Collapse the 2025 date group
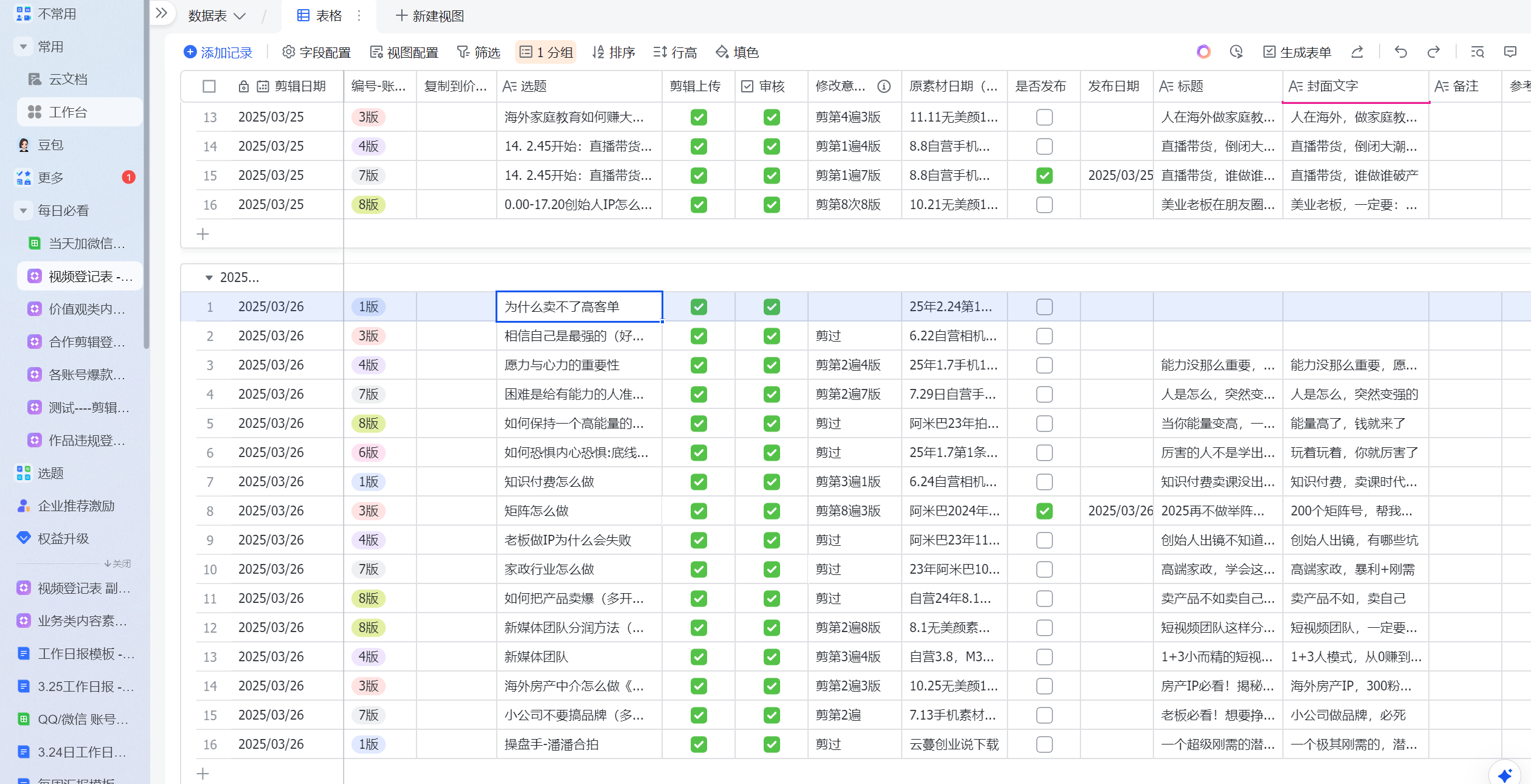Screen dimensions: 1531x784 [x=209, y=278]
